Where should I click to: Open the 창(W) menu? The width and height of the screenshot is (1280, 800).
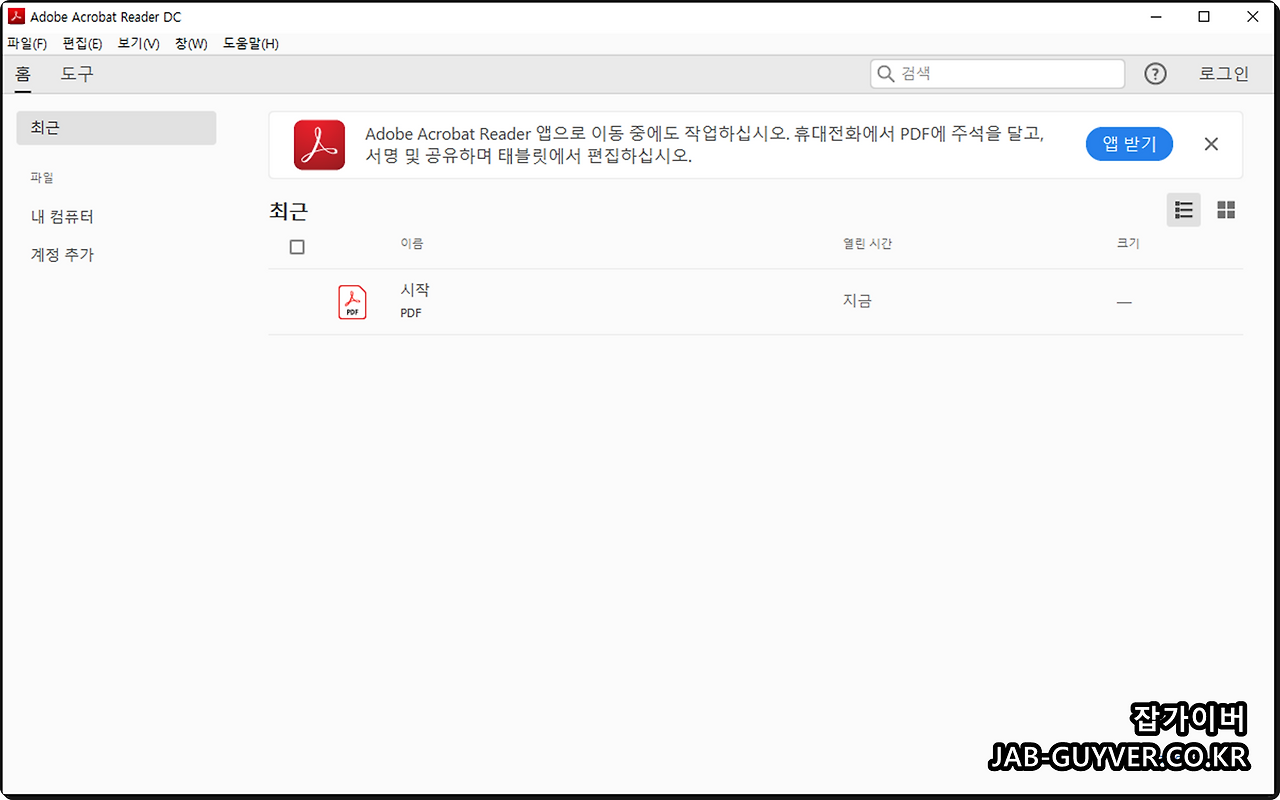tap(191, 44)
